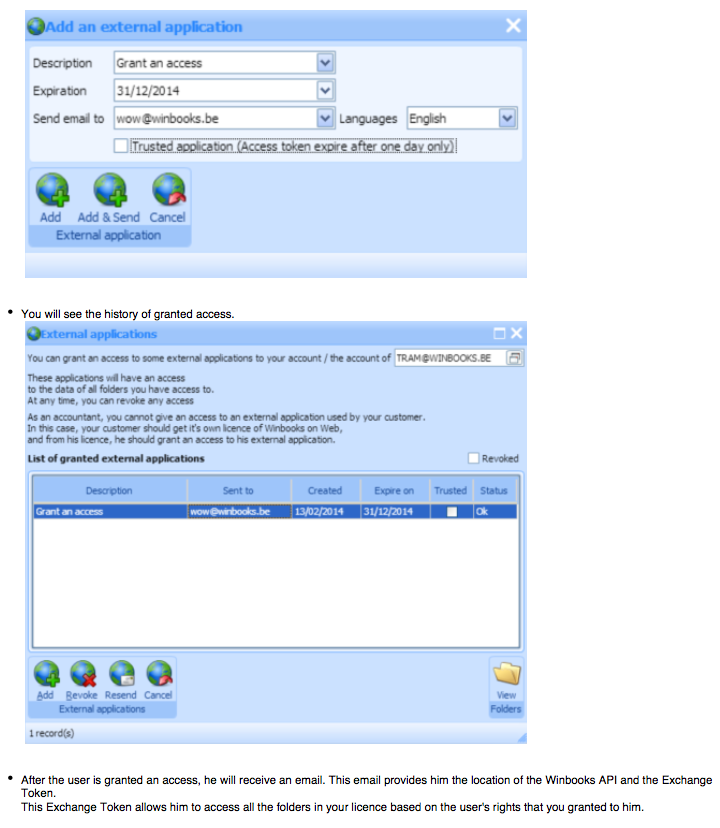This screenshot has width=720, height=828.
Task: Click the 13/02/2014 created date cell
Action: (x=326, y=512)
